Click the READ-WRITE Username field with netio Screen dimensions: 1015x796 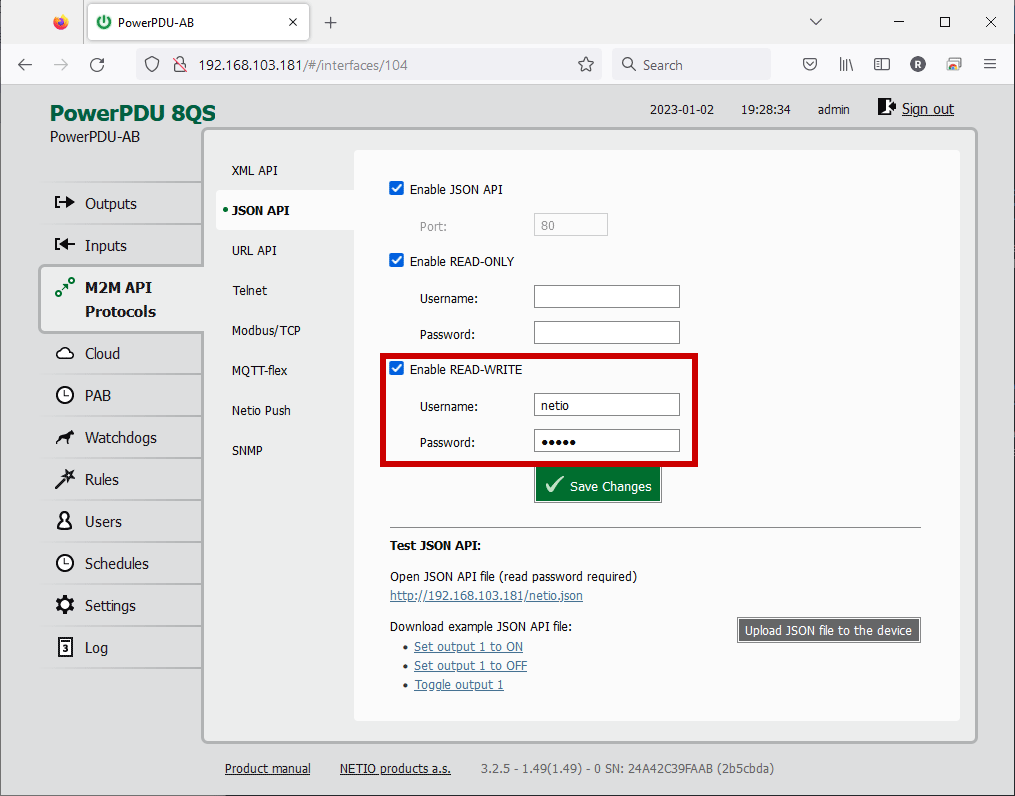607,405
